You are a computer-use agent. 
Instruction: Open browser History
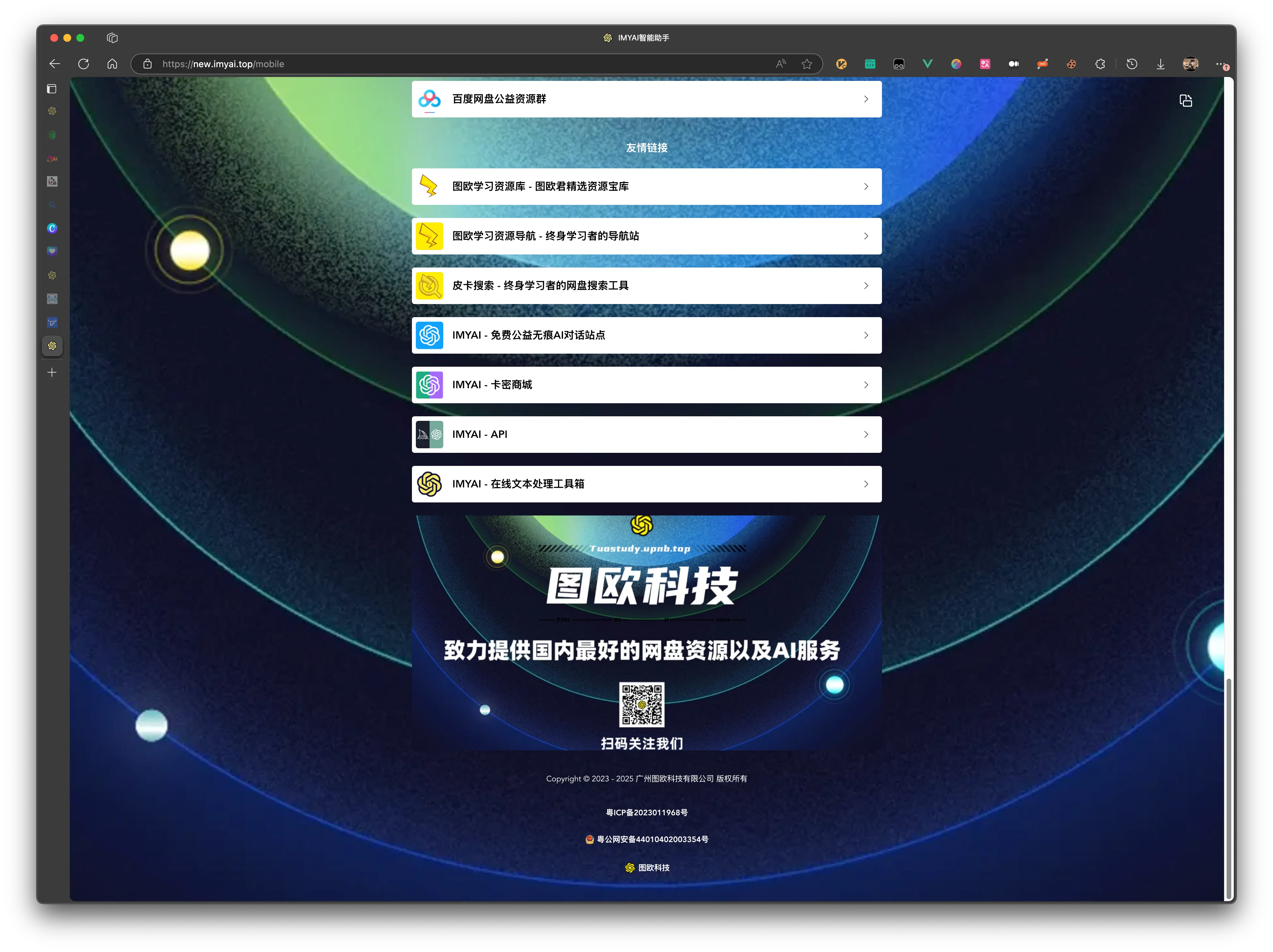pyautogui.click(x=1131, y=64)
